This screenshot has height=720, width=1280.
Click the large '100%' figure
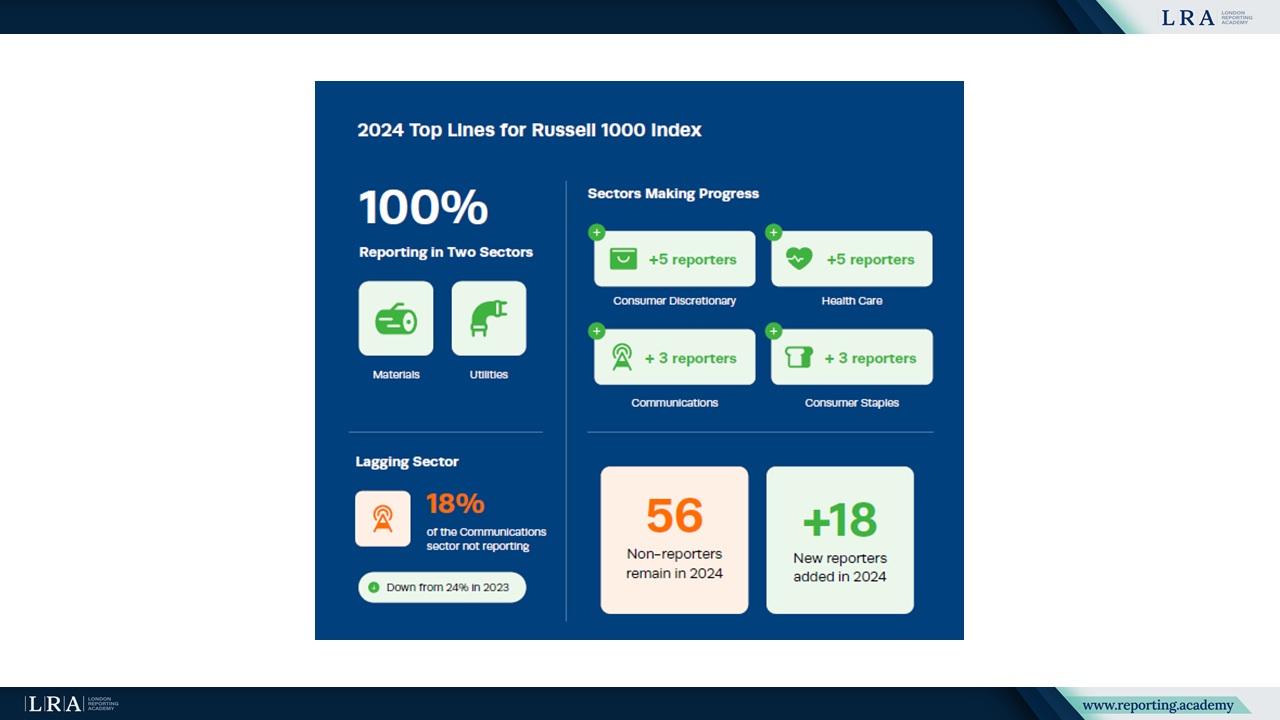click(424, 208)
